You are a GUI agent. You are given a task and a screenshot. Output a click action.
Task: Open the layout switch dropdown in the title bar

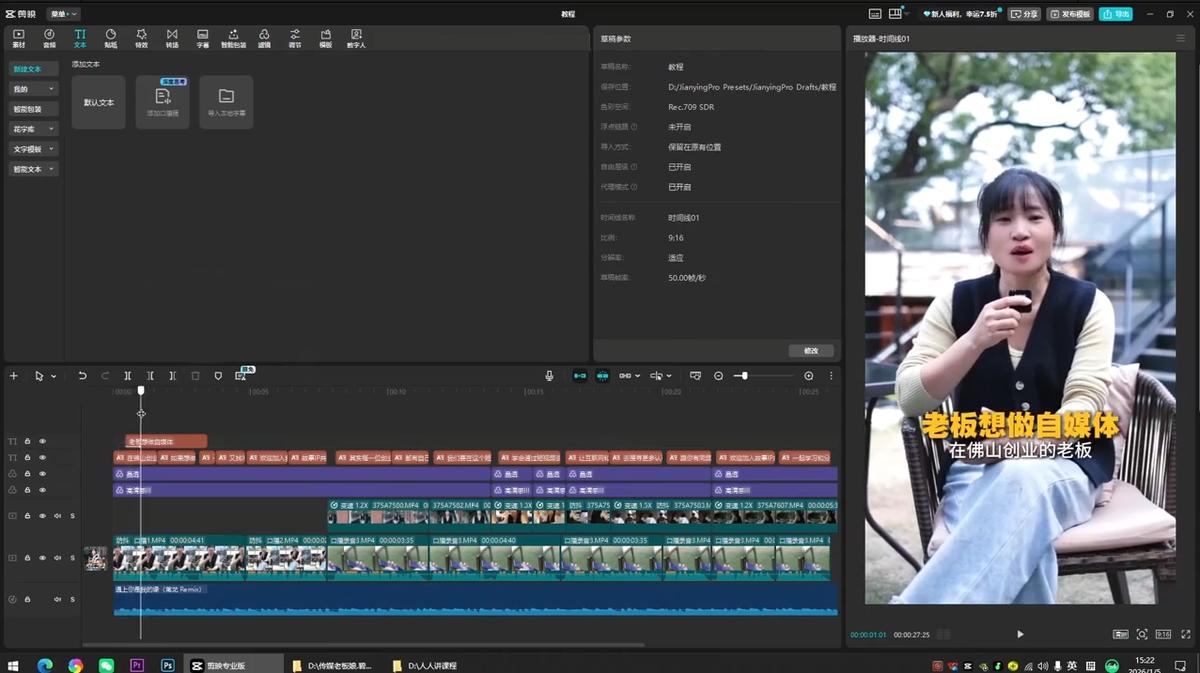[x=900, y=14]
